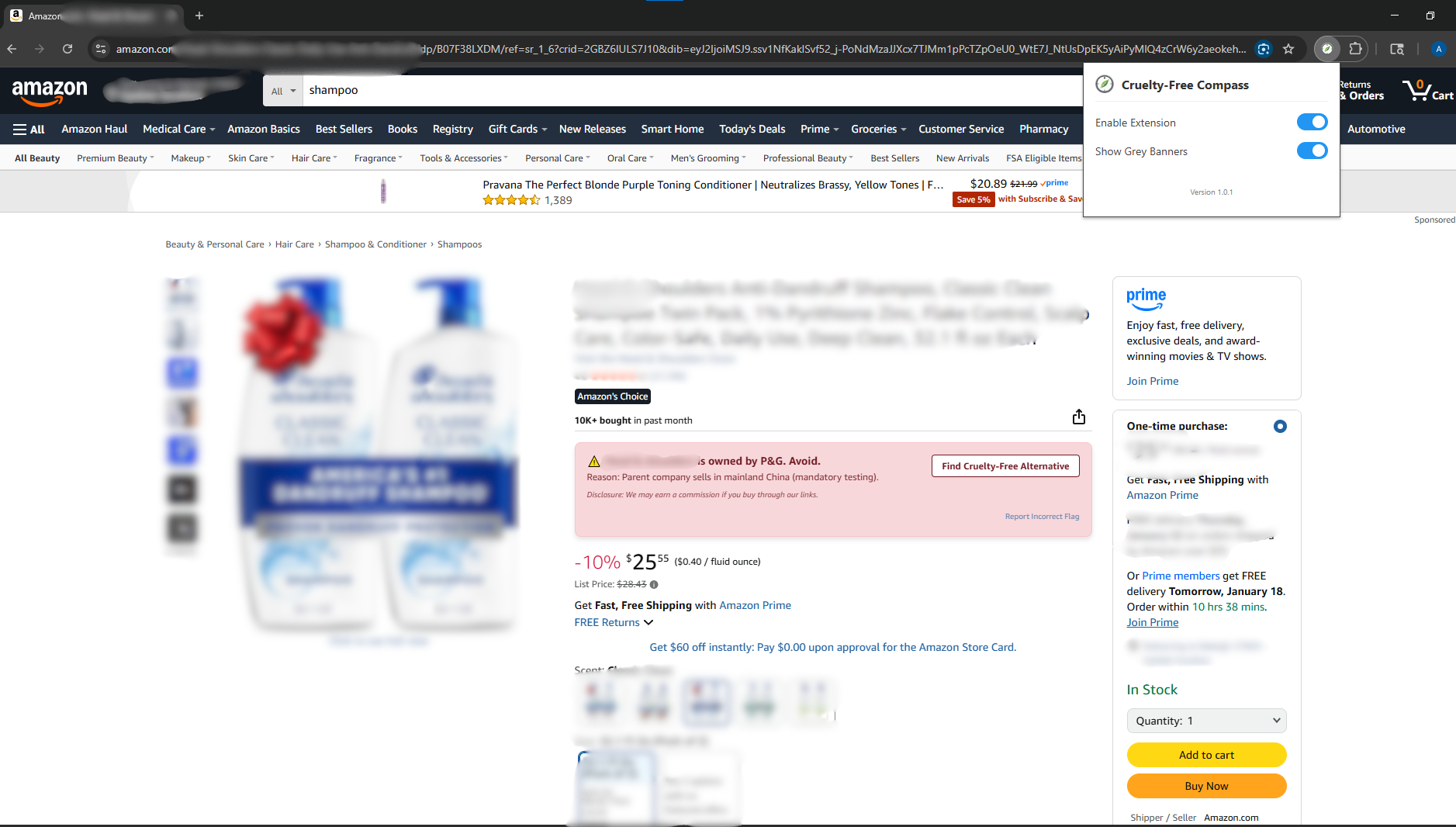Select the One-time purchase radio button
Screen dimensions: 1456x827
(x=1278, y=426)
